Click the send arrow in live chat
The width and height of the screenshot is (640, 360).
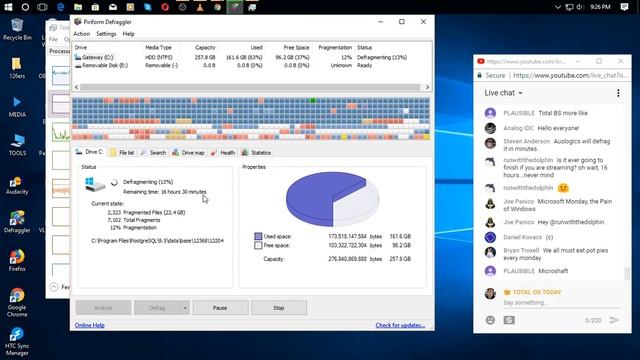pos(614,320)
